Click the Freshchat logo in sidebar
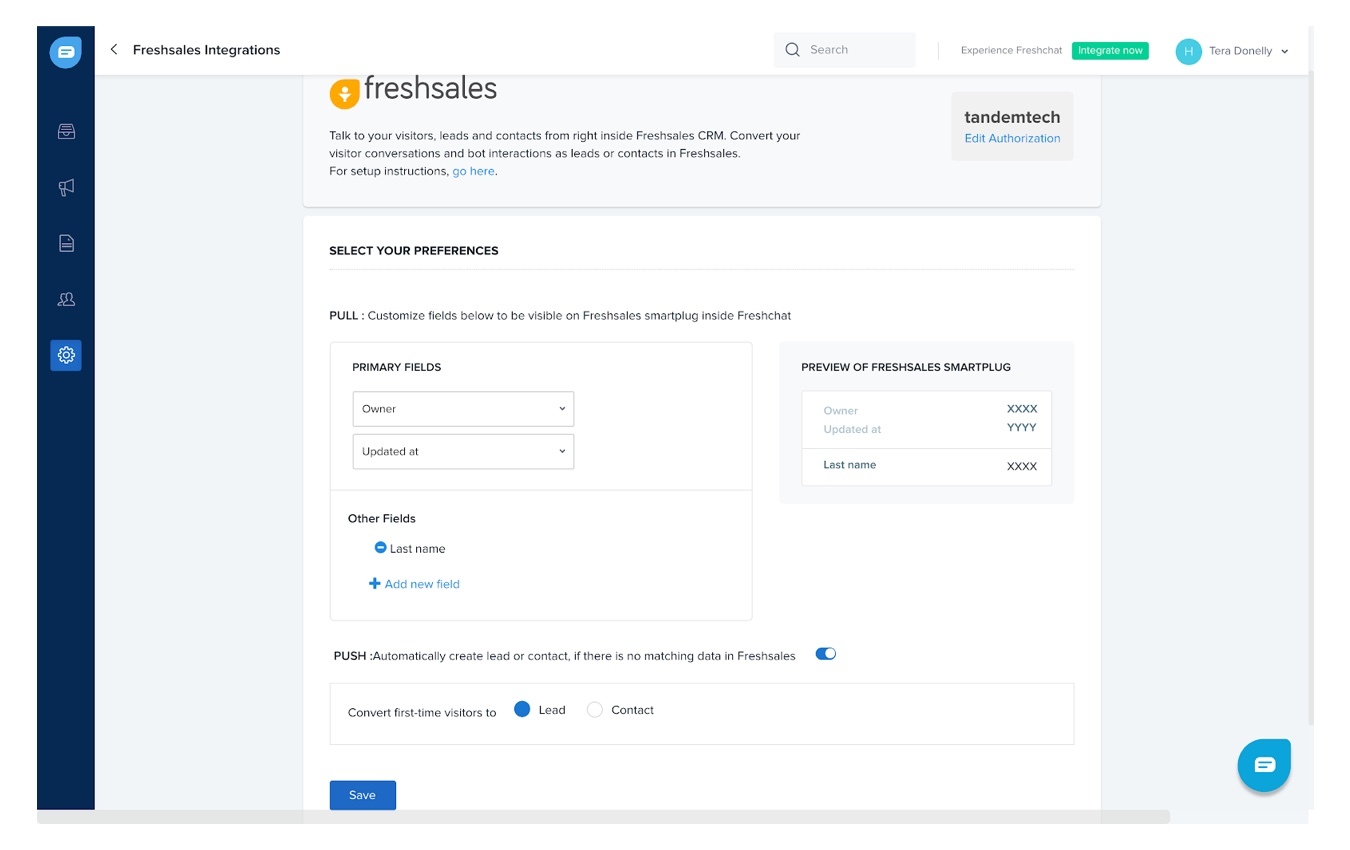The height and width of the screenshot is (850, 1350). click(x=66, y=51)
